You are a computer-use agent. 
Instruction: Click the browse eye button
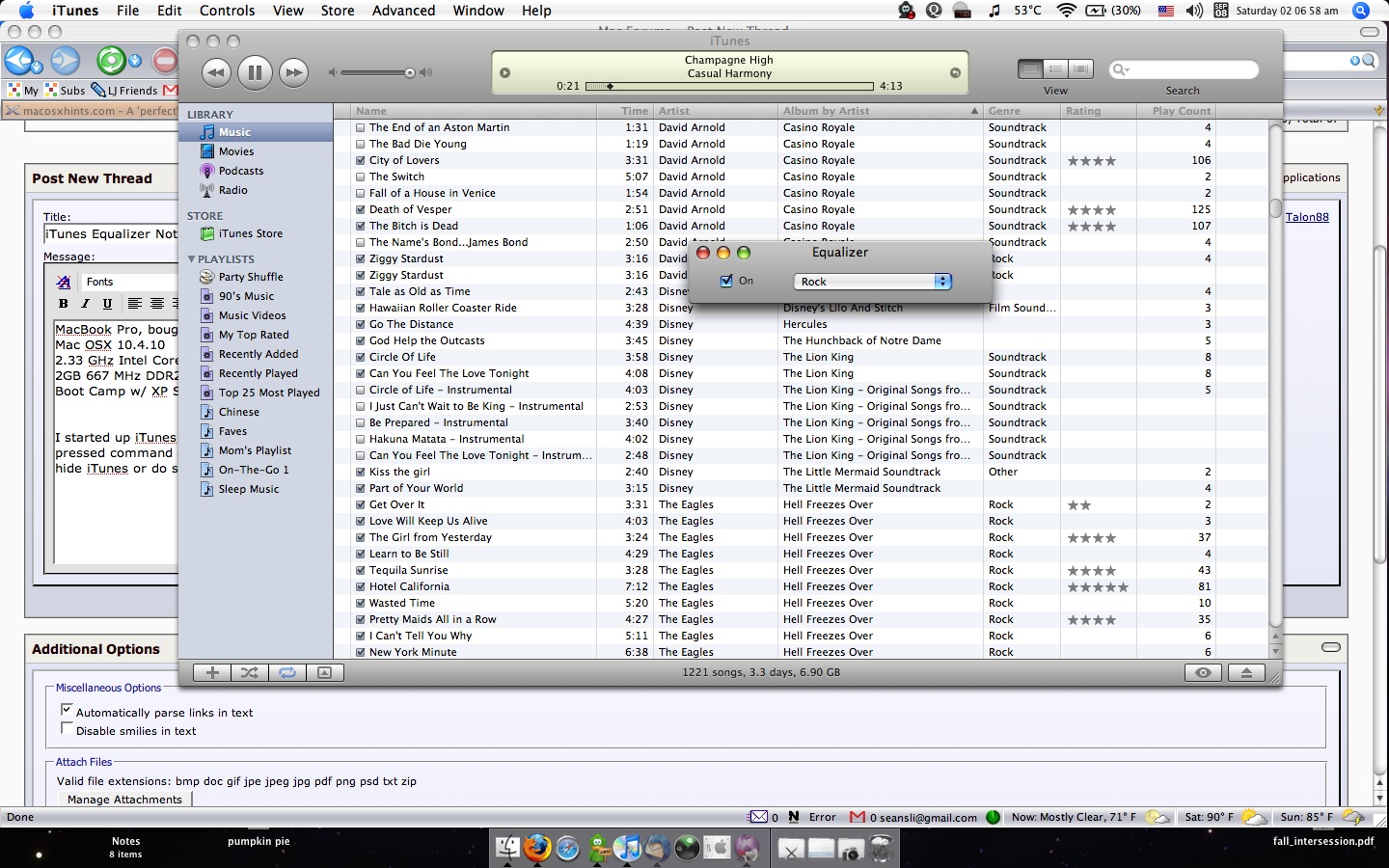tap(1203, 673)
